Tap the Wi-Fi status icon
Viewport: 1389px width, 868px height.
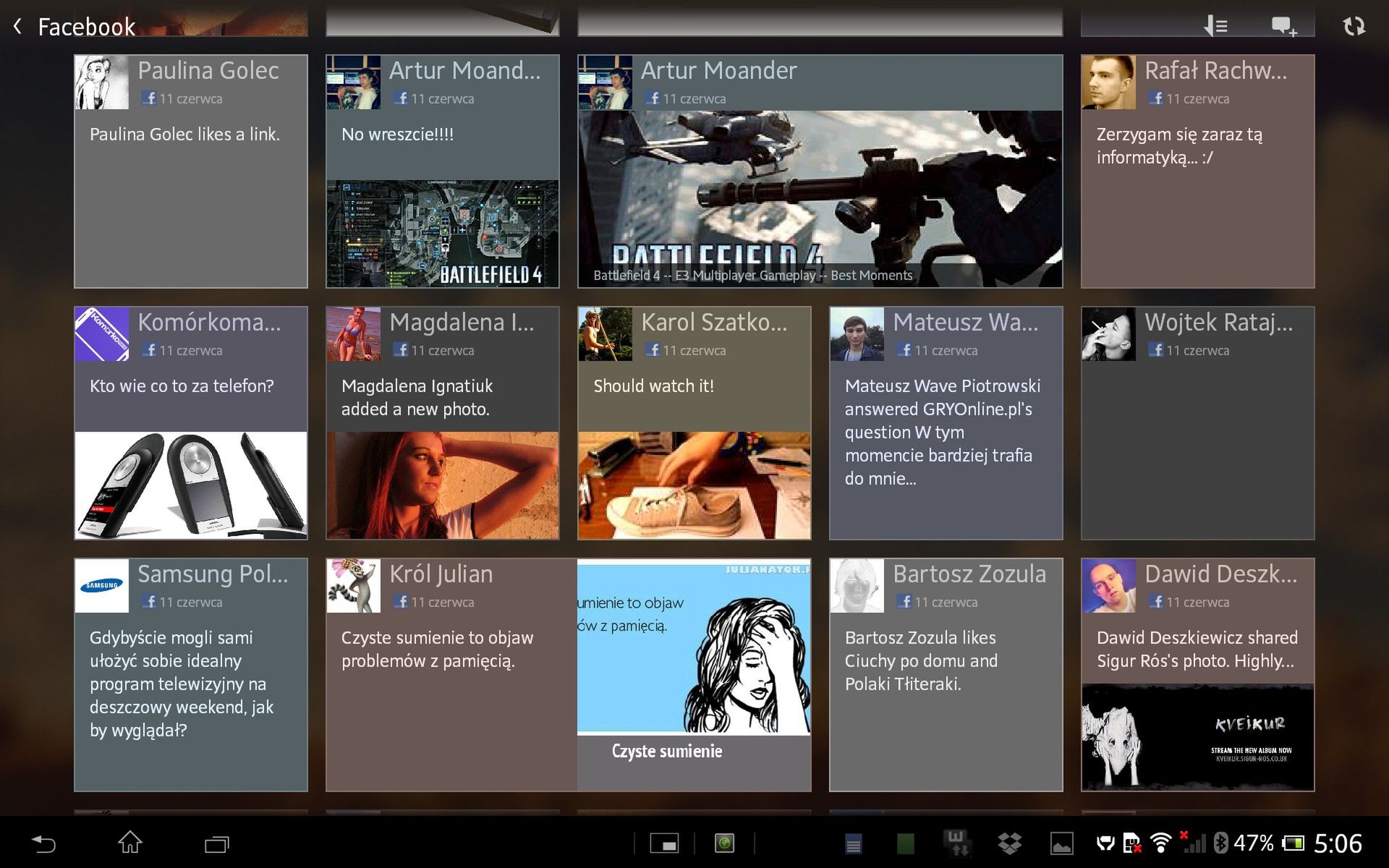(x=1160, y=843)
